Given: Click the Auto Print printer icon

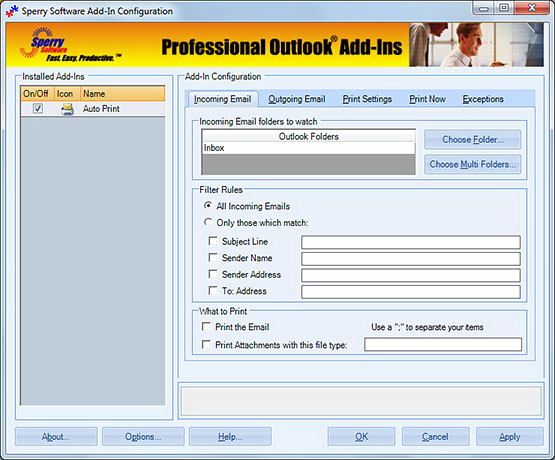Looking at the screenshot, I should coord(67,109).
